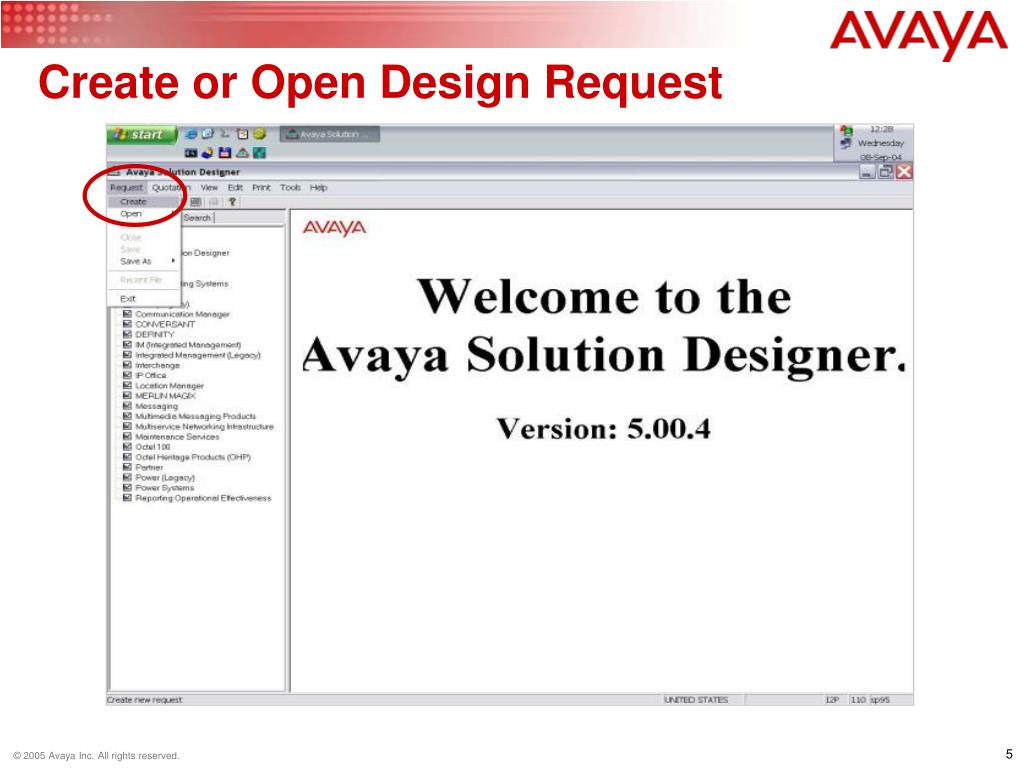Toggle the IP Office checkbox

pyautogui.click(x=127, y=376)
